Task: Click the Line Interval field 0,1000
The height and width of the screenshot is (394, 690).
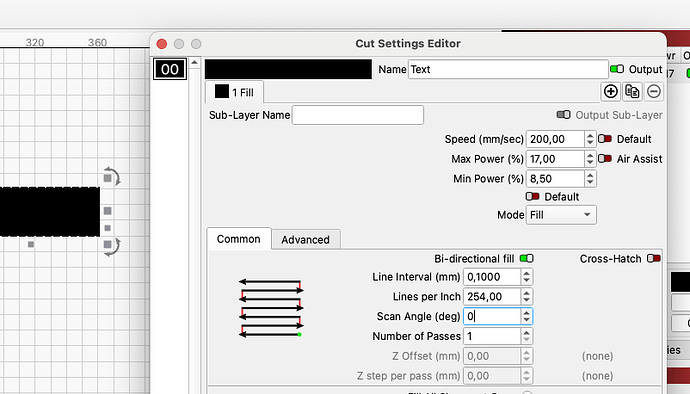Action: click(492, 277)
